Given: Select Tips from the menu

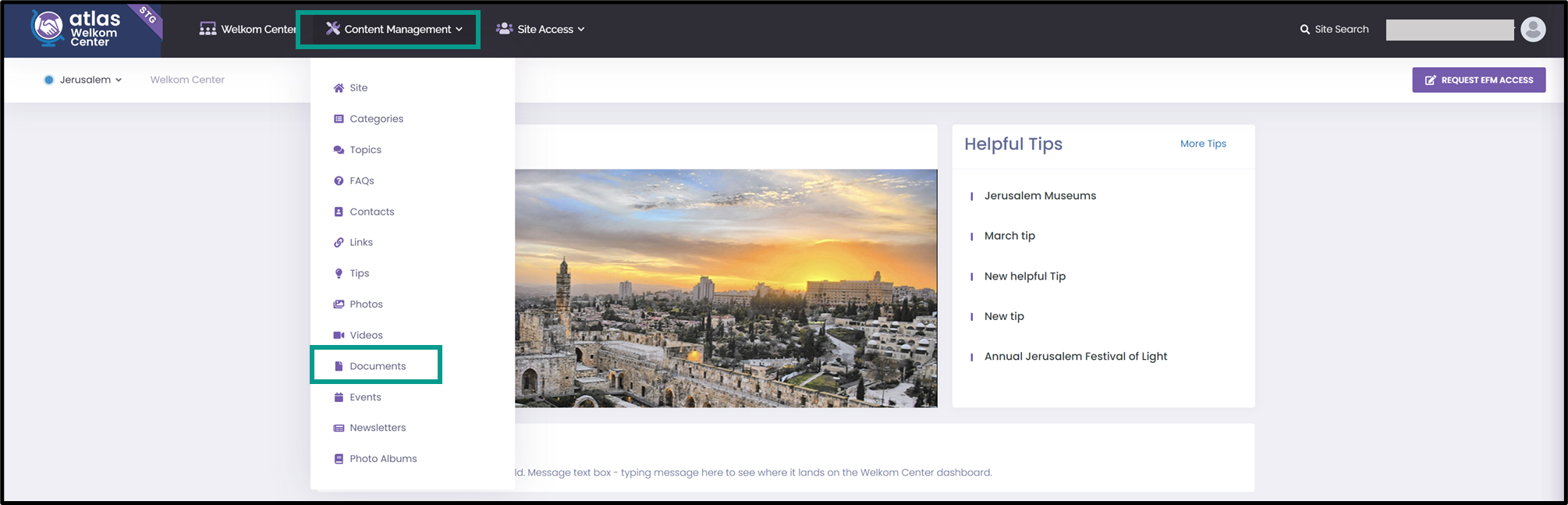Looking at the screenshot, I should 360,273.
